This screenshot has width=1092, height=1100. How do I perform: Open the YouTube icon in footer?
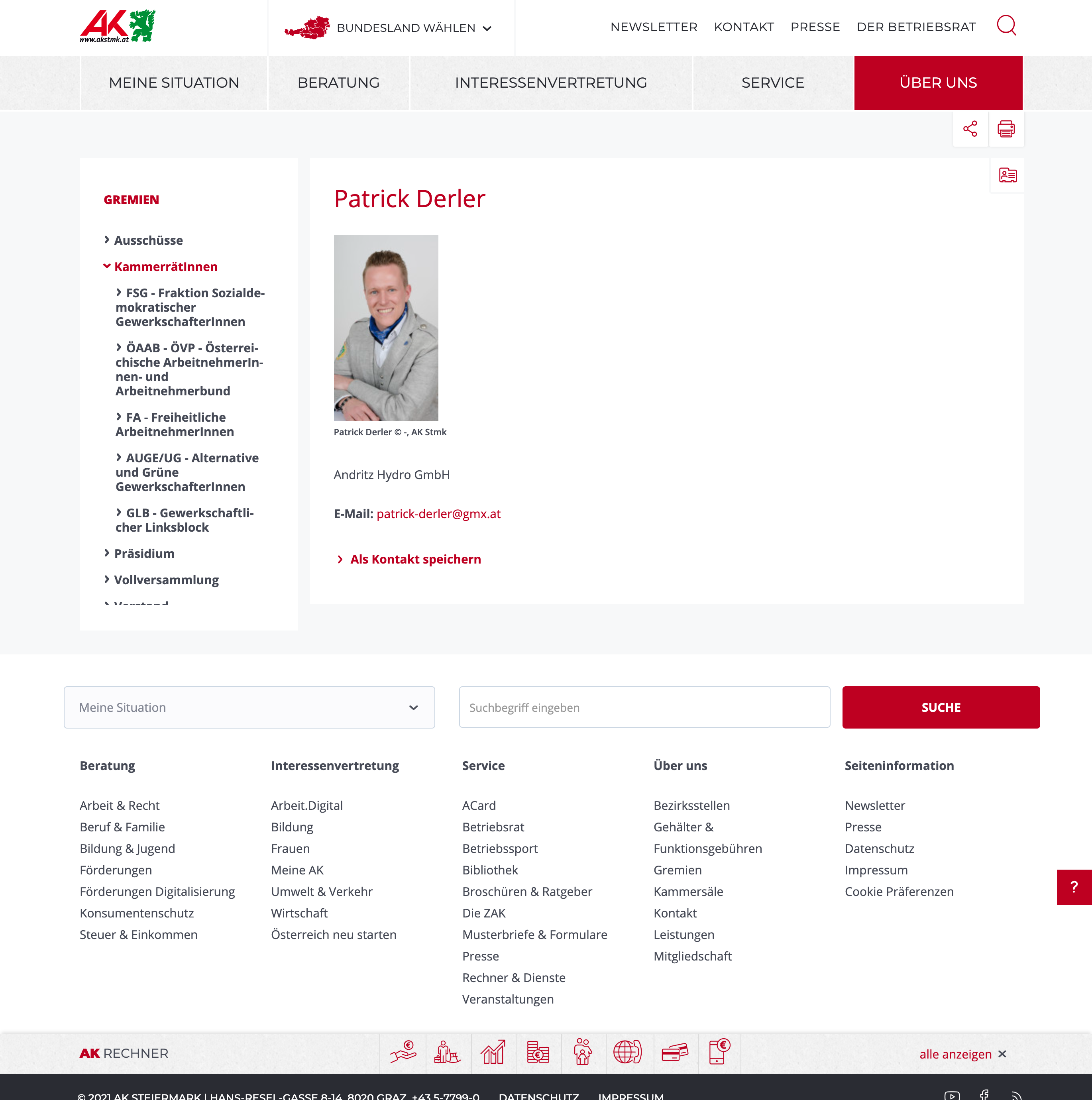click(952, 1096)
